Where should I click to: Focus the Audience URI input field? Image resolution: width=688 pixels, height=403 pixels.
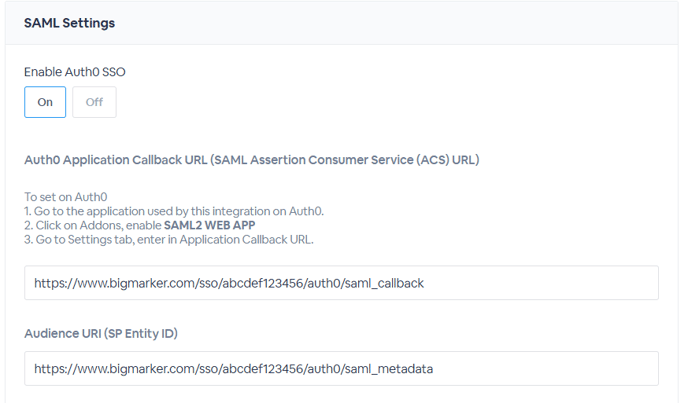tap(341, 368)
